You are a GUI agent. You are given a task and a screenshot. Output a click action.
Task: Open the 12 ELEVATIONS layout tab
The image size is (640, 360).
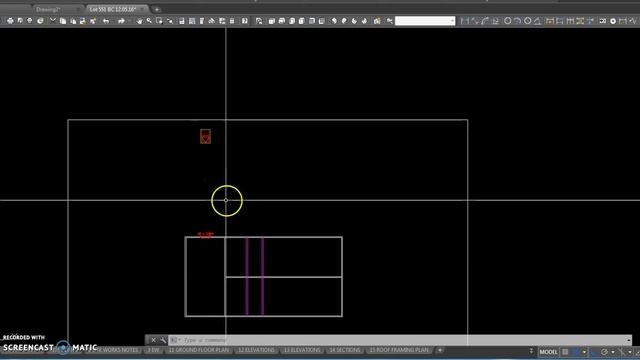(x=256, y=350)
